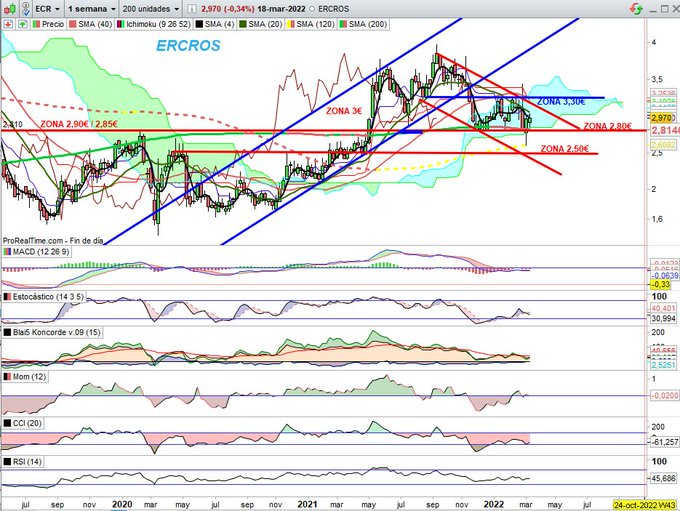Click the 45,686 RSI value label

[x=664, y=478]
